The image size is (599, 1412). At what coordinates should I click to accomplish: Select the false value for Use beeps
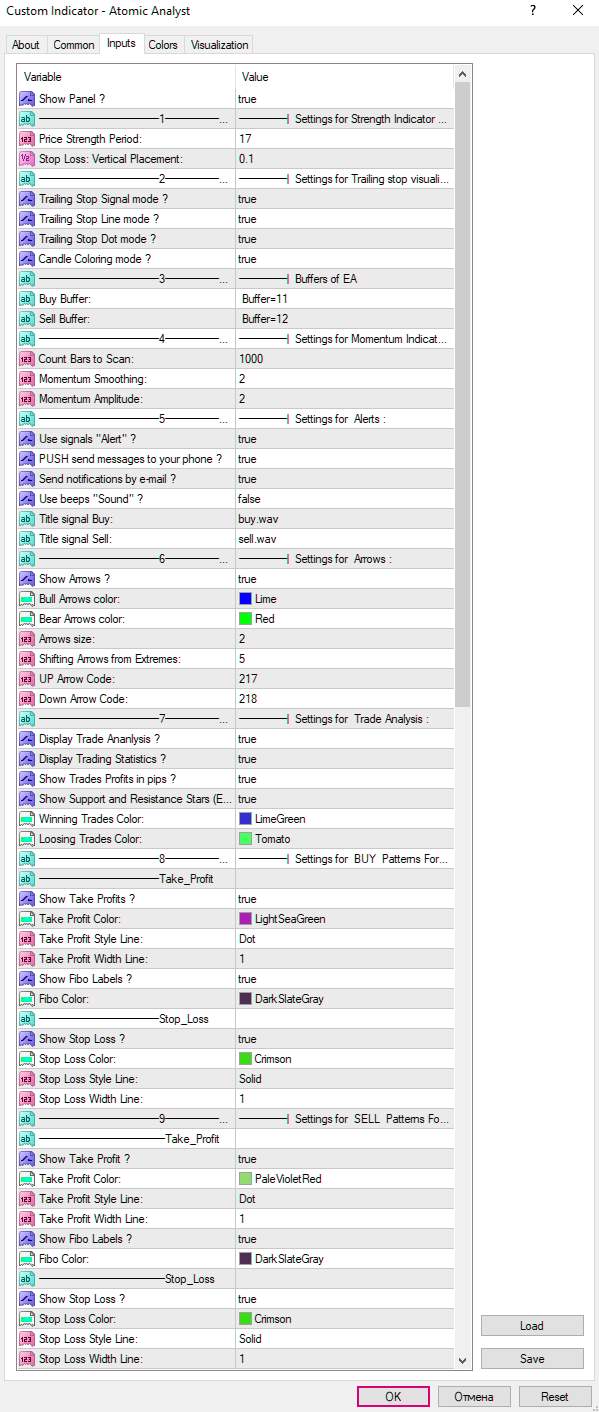[345, 499]
